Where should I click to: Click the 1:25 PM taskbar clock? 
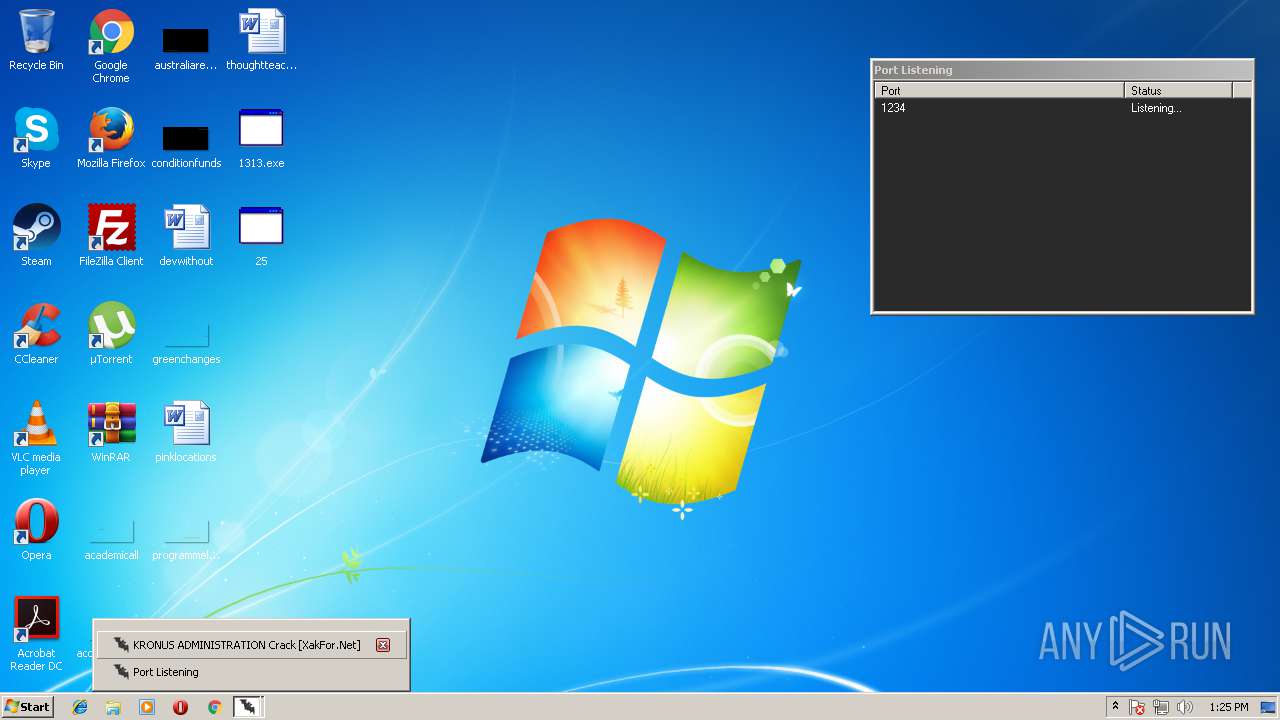click(x=1228, y=707)
